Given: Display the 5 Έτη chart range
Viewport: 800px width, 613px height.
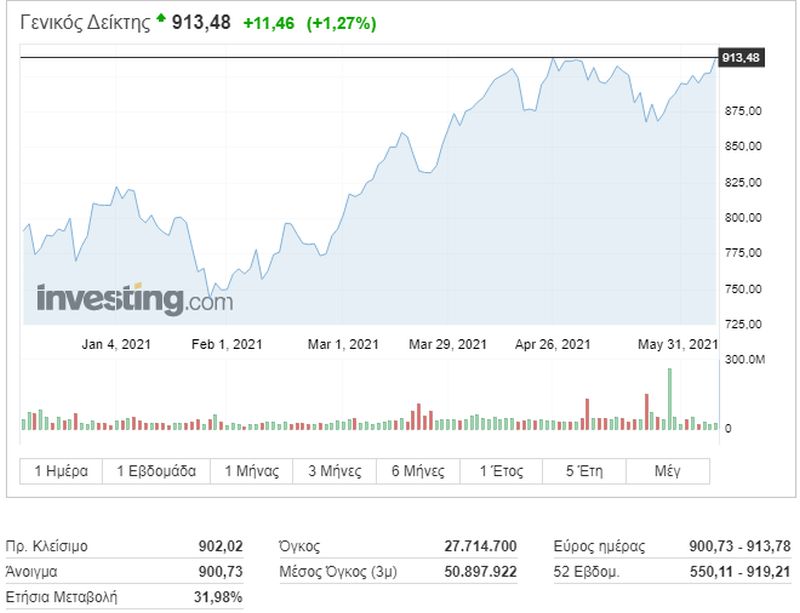Looking at the screenshot, I should point(584,471).
